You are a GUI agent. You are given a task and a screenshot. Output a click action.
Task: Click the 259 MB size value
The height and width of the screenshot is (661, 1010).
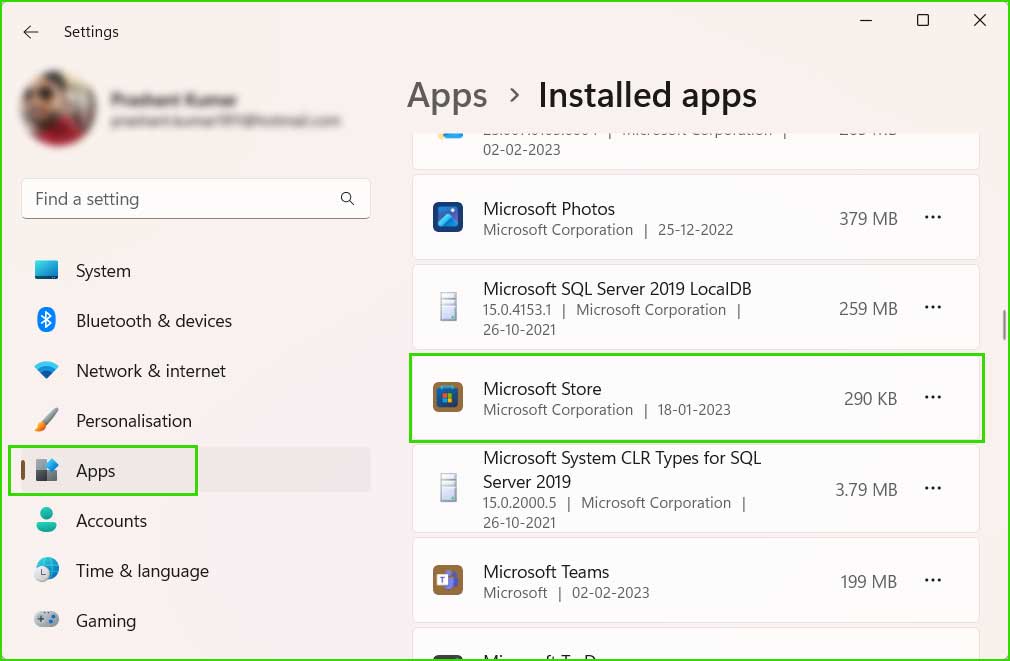pyautogui.click(x=868, y=309)
